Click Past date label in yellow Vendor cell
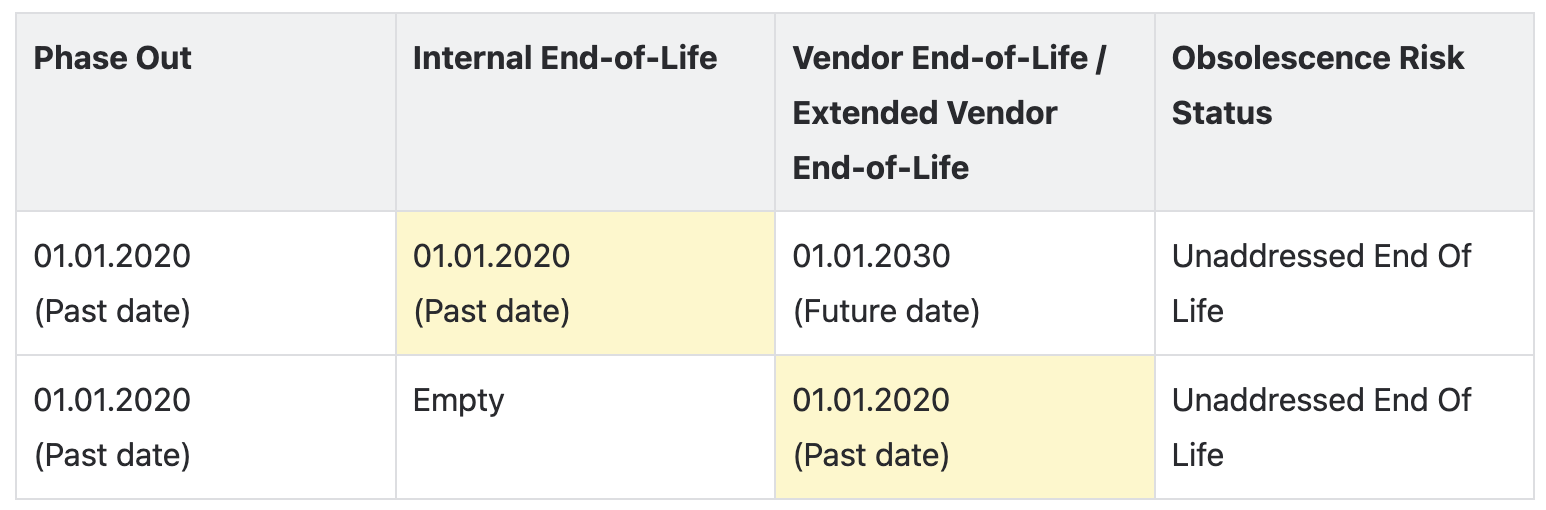The image size is (1546, 510). click(x=871, y=456)
